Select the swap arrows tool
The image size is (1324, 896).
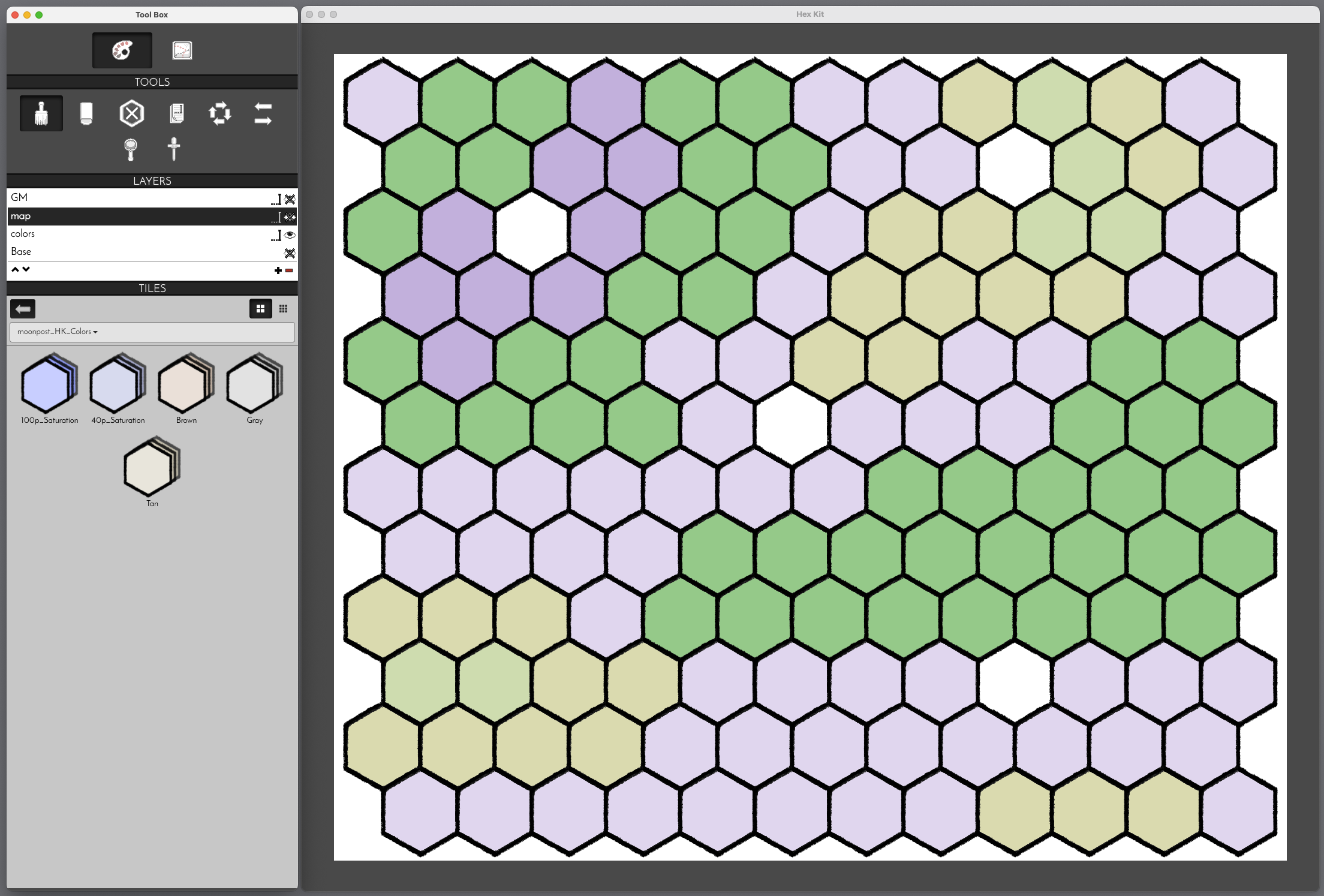pyautogui.click(x=263, y=113)
